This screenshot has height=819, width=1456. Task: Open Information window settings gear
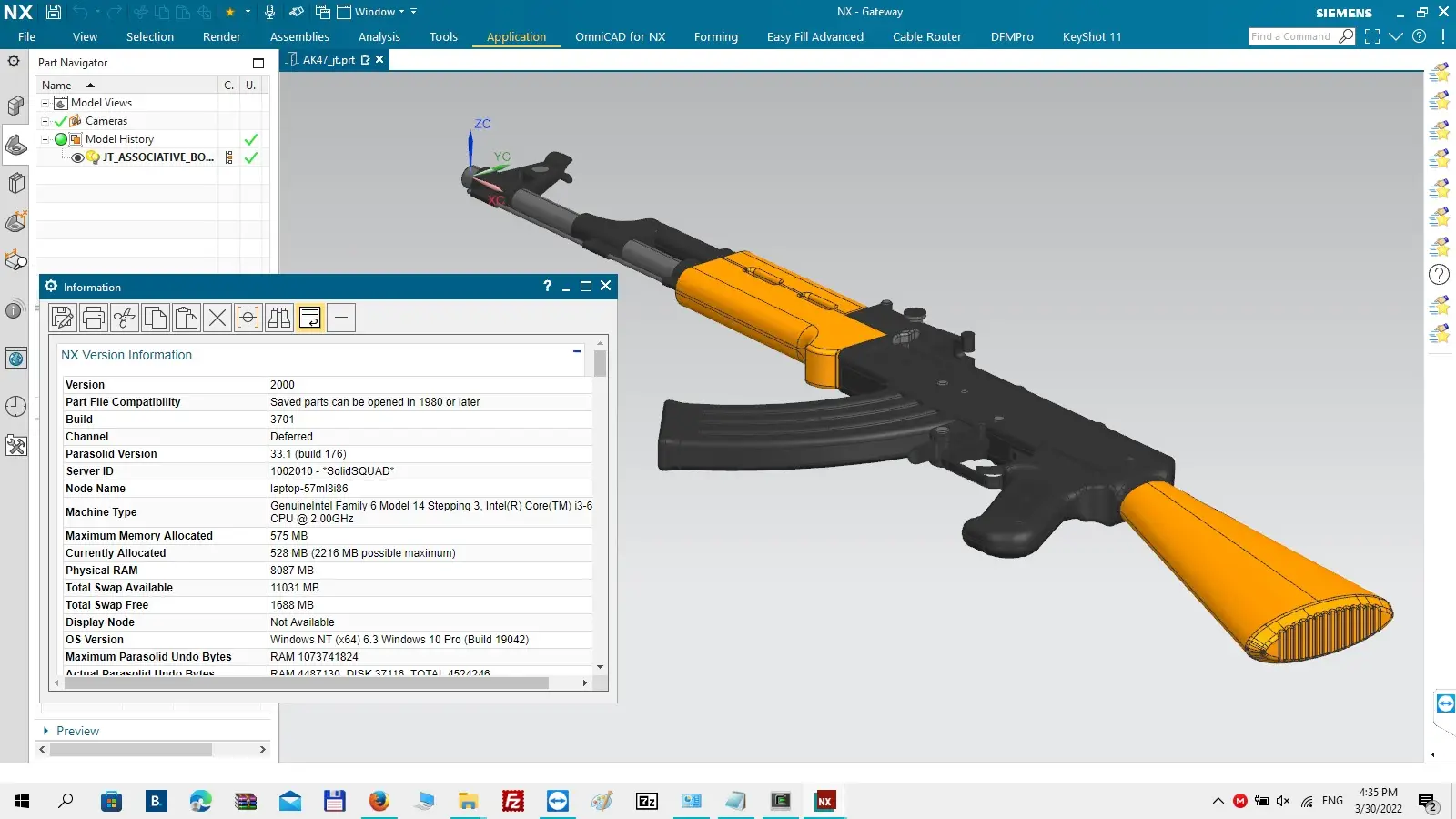point(51,286)
